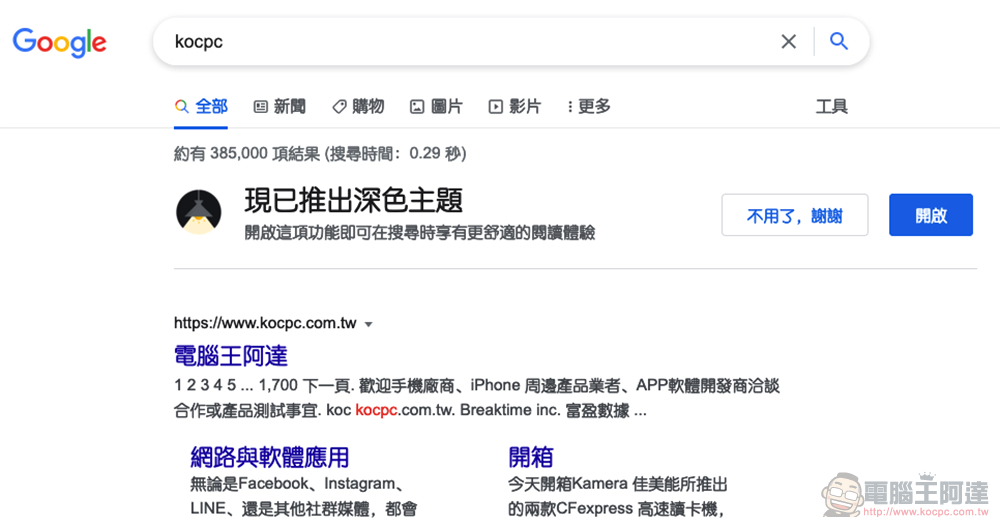
Task: Open the 開箱 sitelink
Action: 531,457
